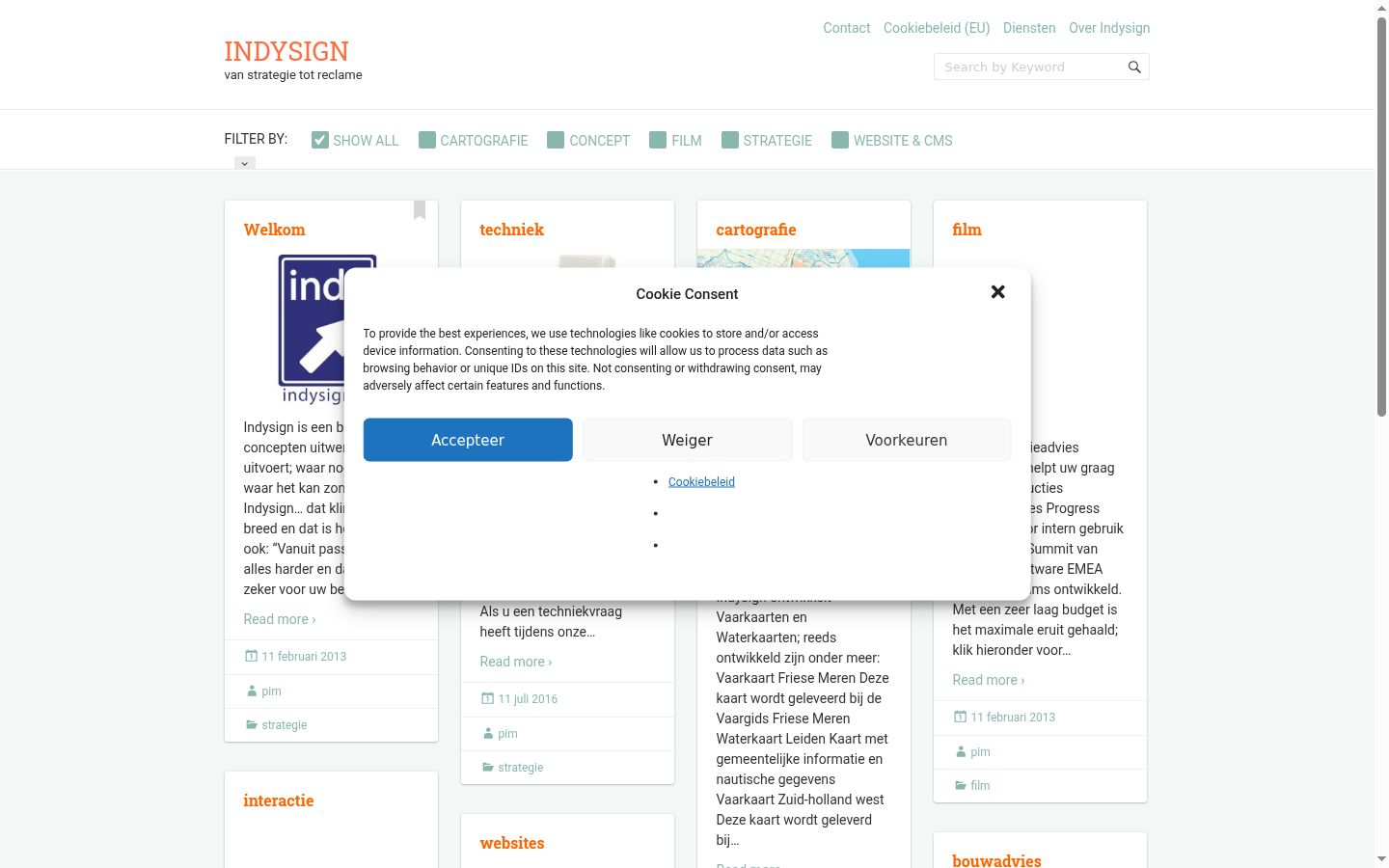The image size is (1389, 868).
Task: Open Voorkeuren cookie preferences
Action: point(907,440)
